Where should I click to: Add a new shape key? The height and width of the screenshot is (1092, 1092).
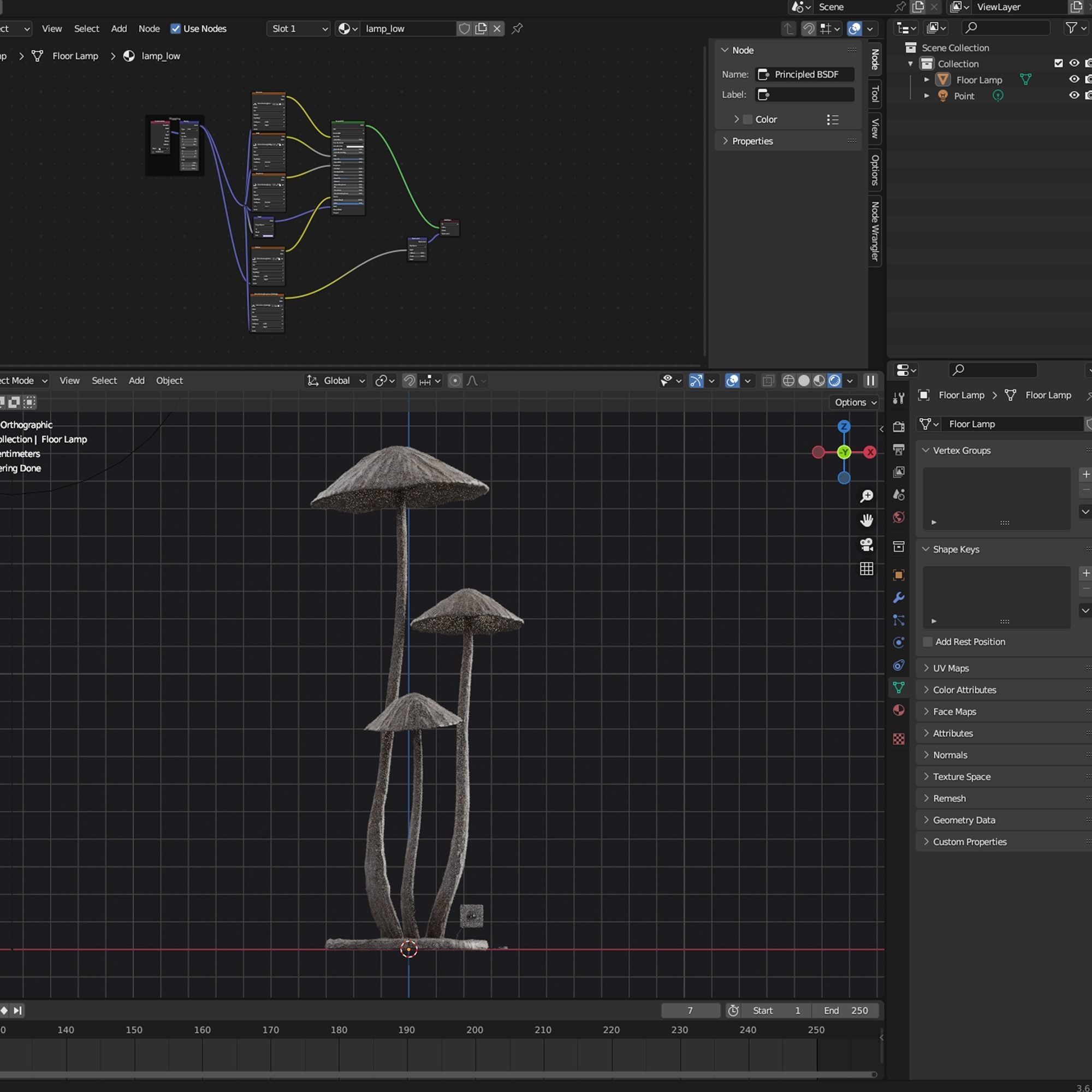pyautogui.click(x=1085, y=573)
